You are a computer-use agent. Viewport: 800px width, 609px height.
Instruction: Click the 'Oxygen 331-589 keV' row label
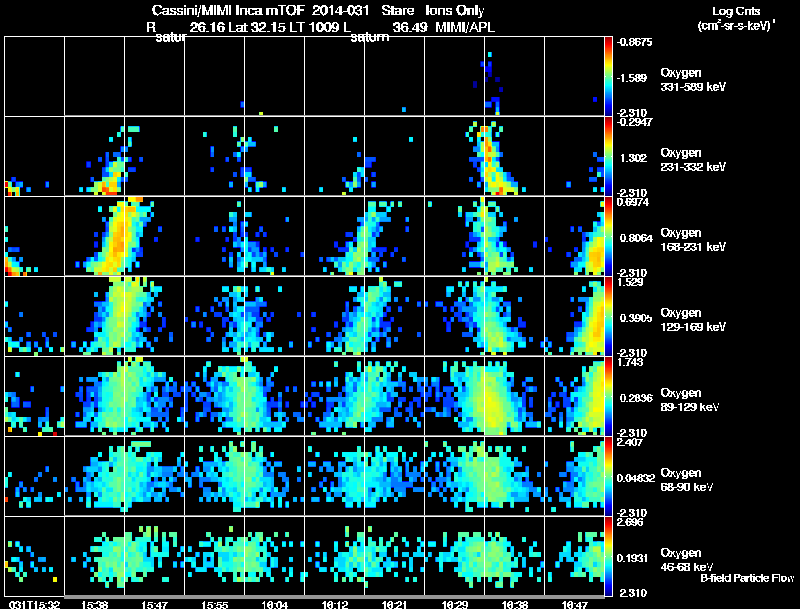(693, 80)
